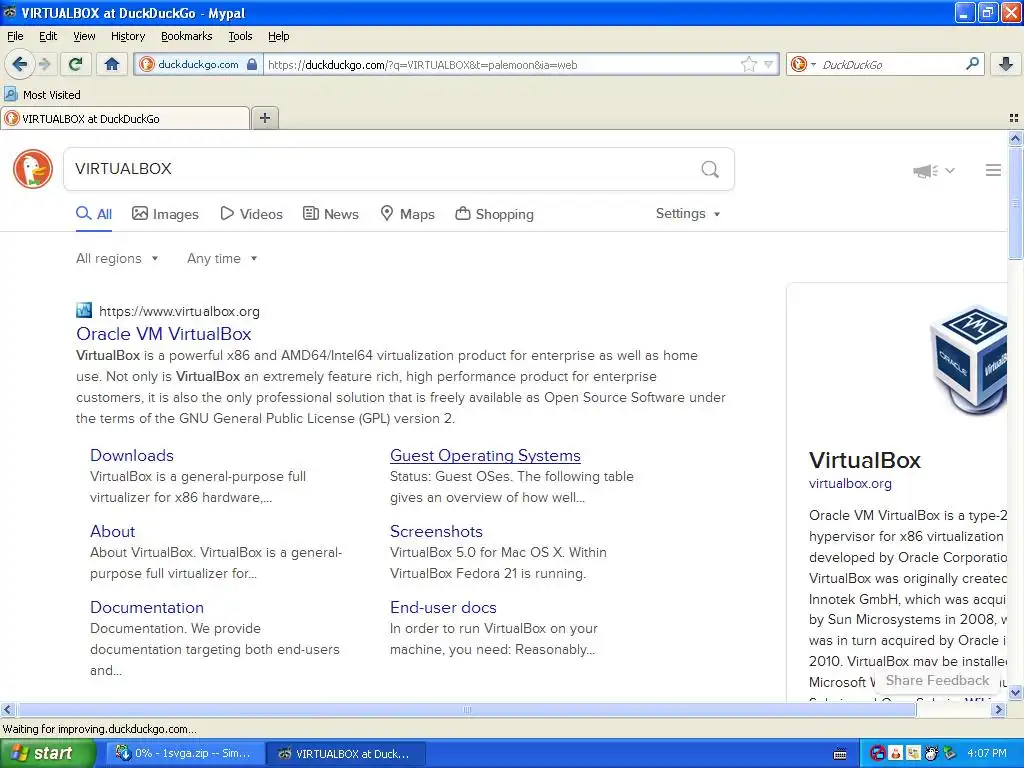Open a new tab with the plus button
This screenshot has width=1024, height=768.
264,118
